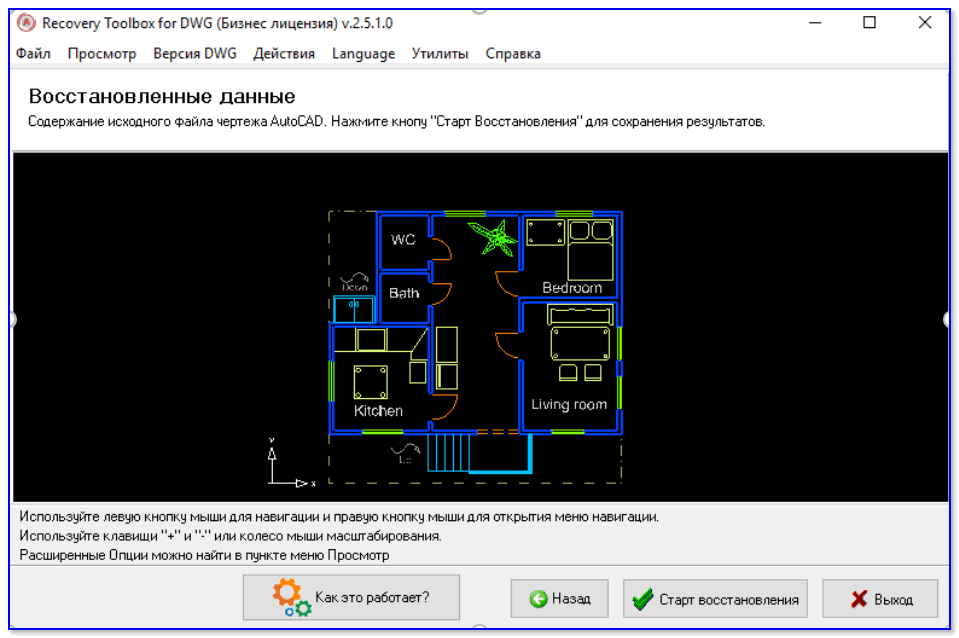Click the cyan cabinet symbol left of Bath
Screen dimensions: 959x638
pyautogui.click(x=354, y=309)
